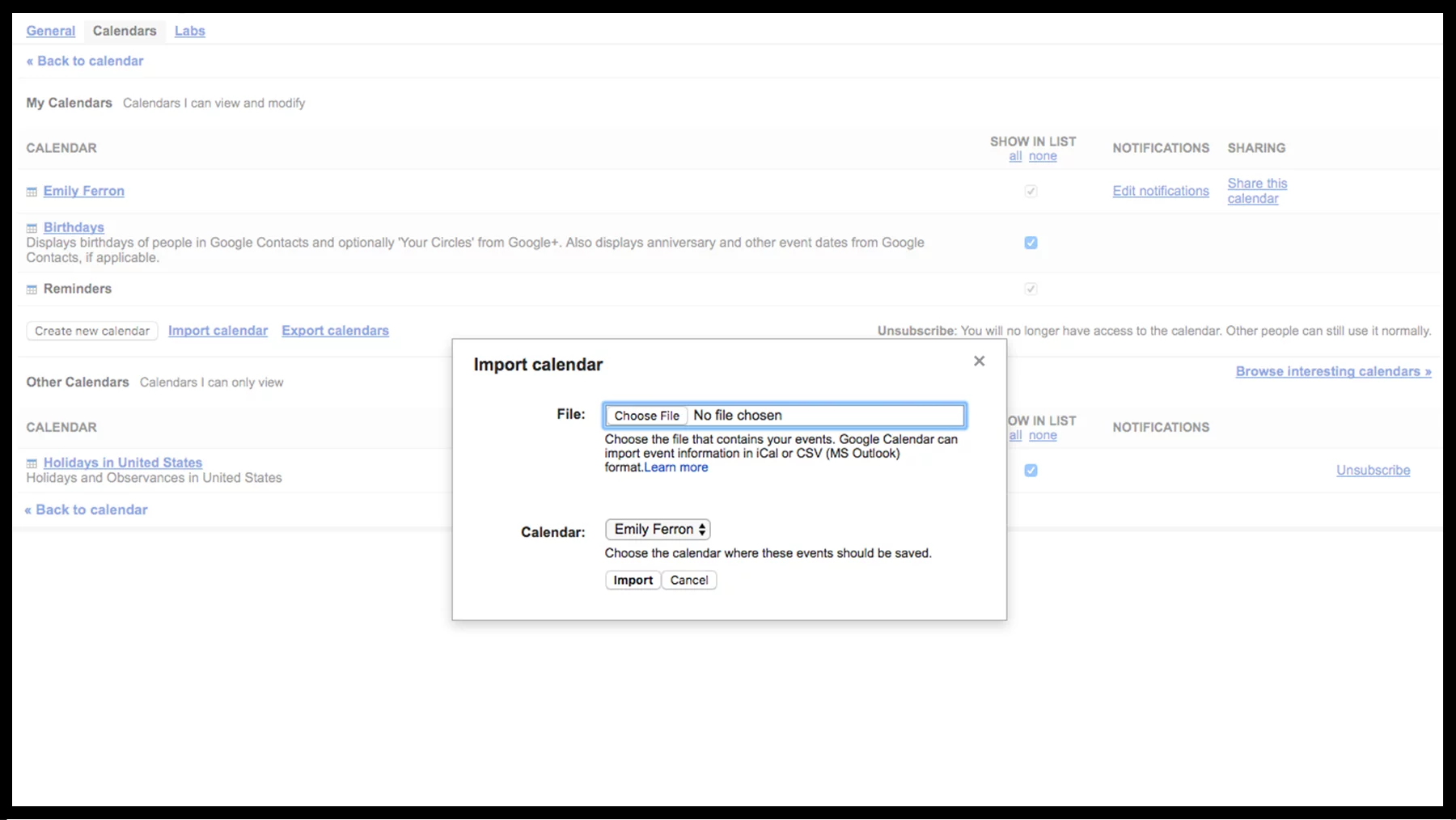Click the calendar icon beside Birthdays

tap(31, 227)
